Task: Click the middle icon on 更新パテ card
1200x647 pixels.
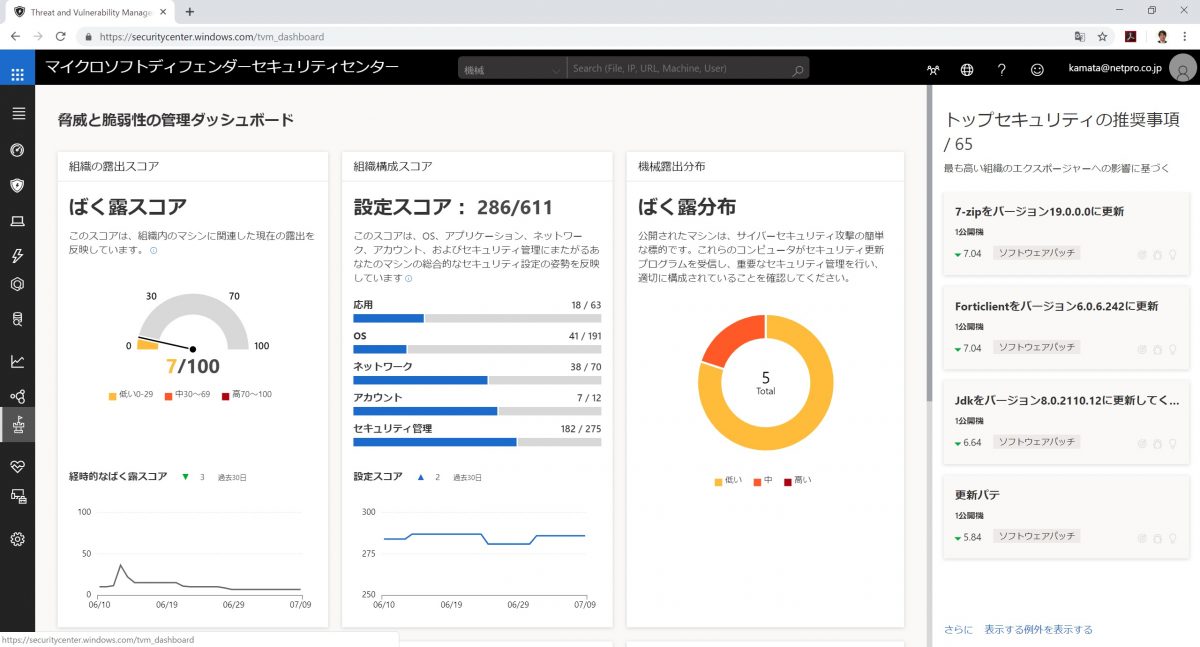Action: 1157,537
